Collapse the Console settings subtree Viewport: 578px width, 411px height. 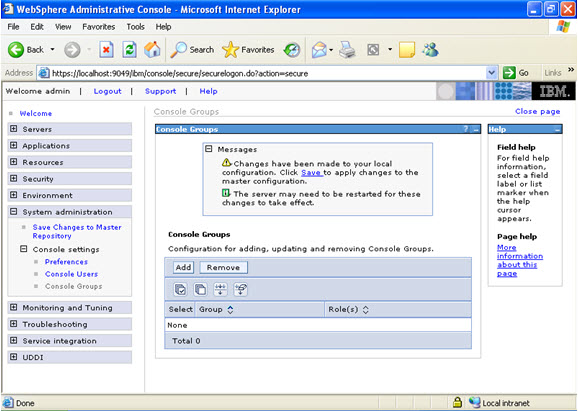point(24,249)
